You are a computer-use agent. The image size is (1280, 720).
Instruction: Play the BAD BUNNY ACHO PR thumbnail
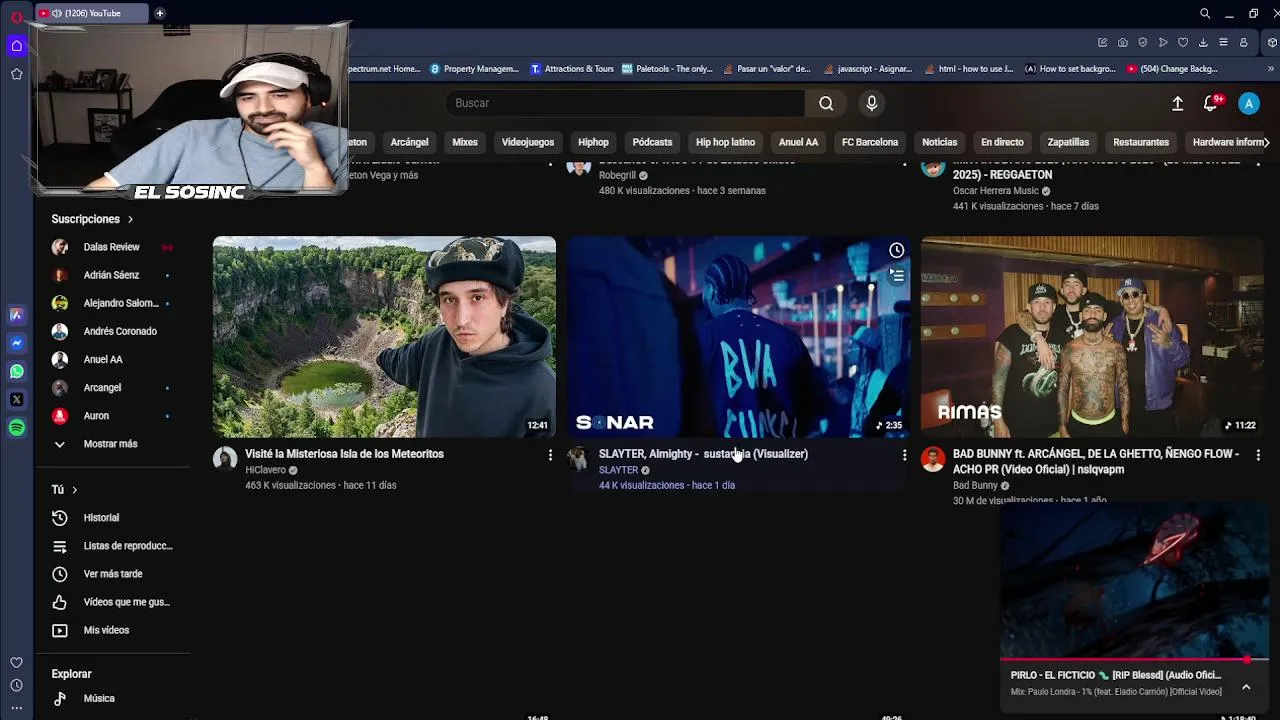coord(1092,337)
